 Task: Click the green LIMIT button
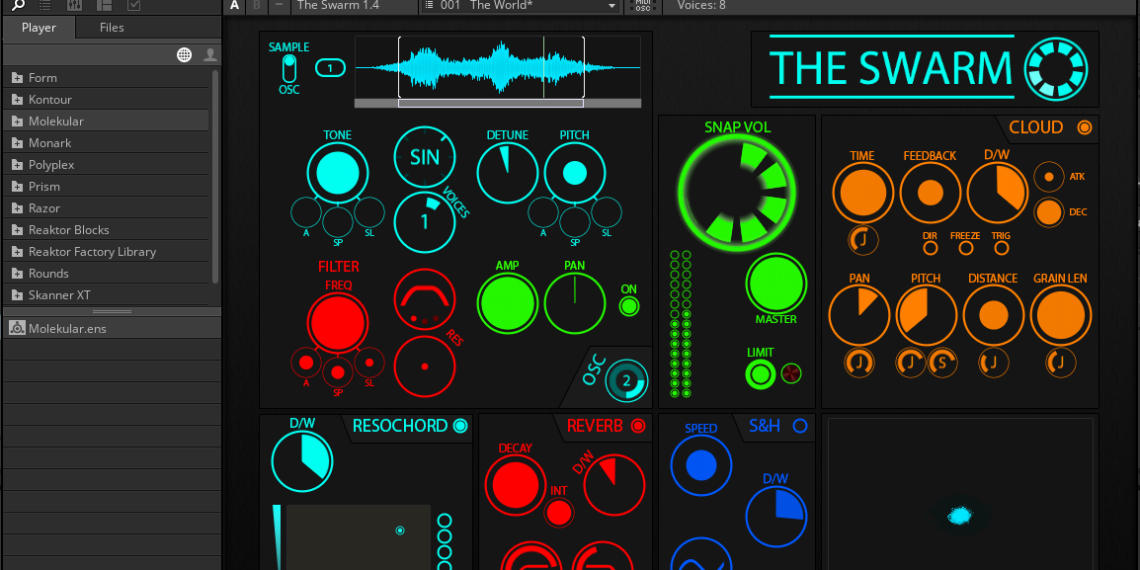(x=760, y=375)
